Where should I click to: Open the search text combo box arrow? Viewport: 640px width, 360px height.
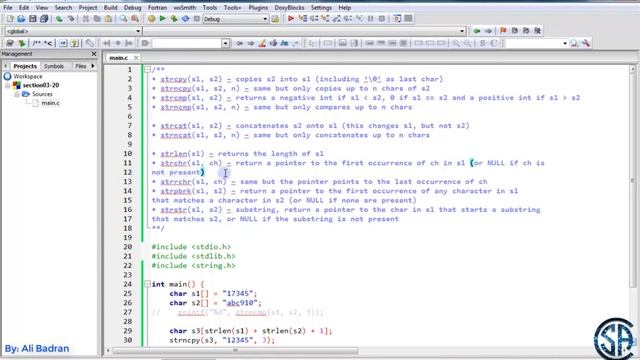pyautogui.click(x=225, y=43)
